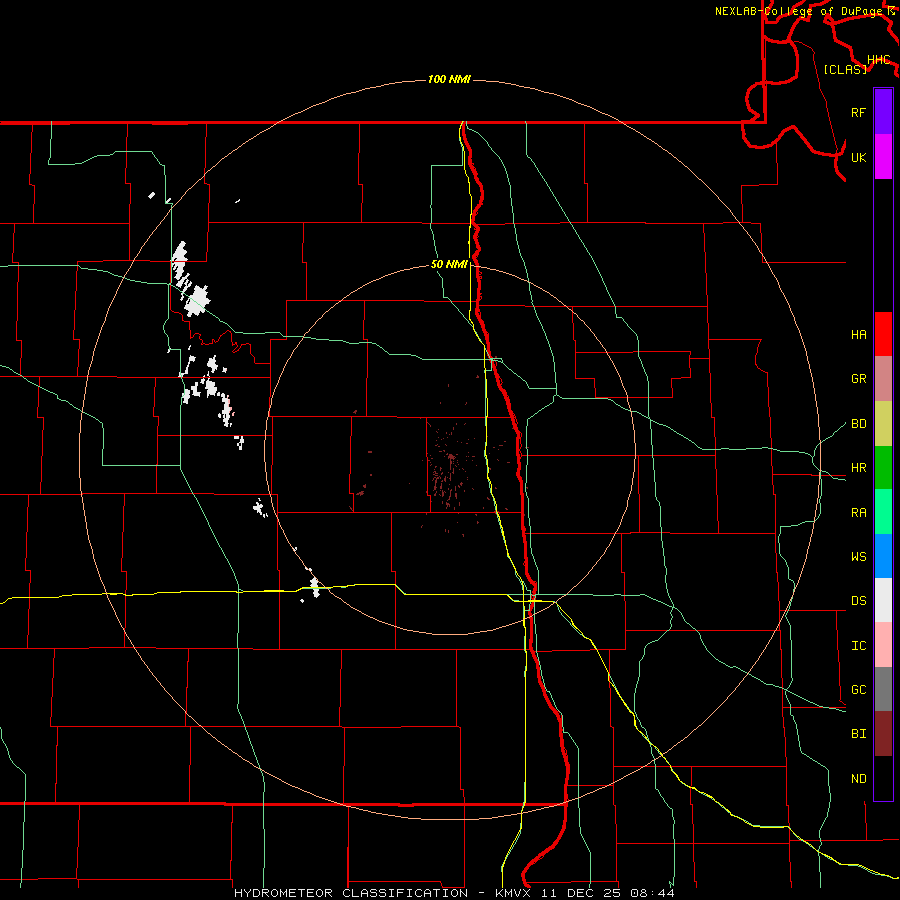Select the IC pink legend swatch
The image size is (900, 900).
pos(883,645)
